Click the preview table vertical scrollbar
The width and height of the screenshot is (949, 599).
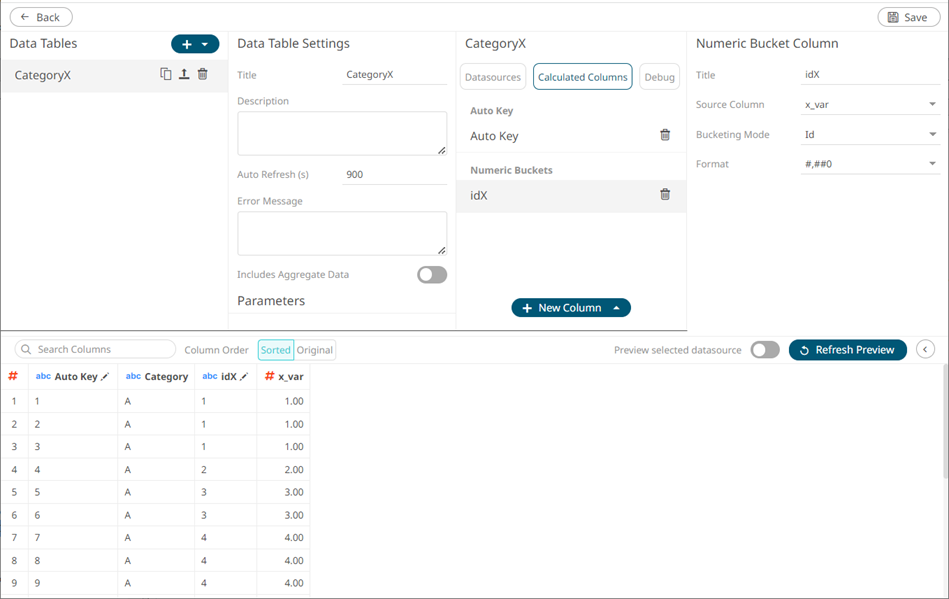[944, 420]
